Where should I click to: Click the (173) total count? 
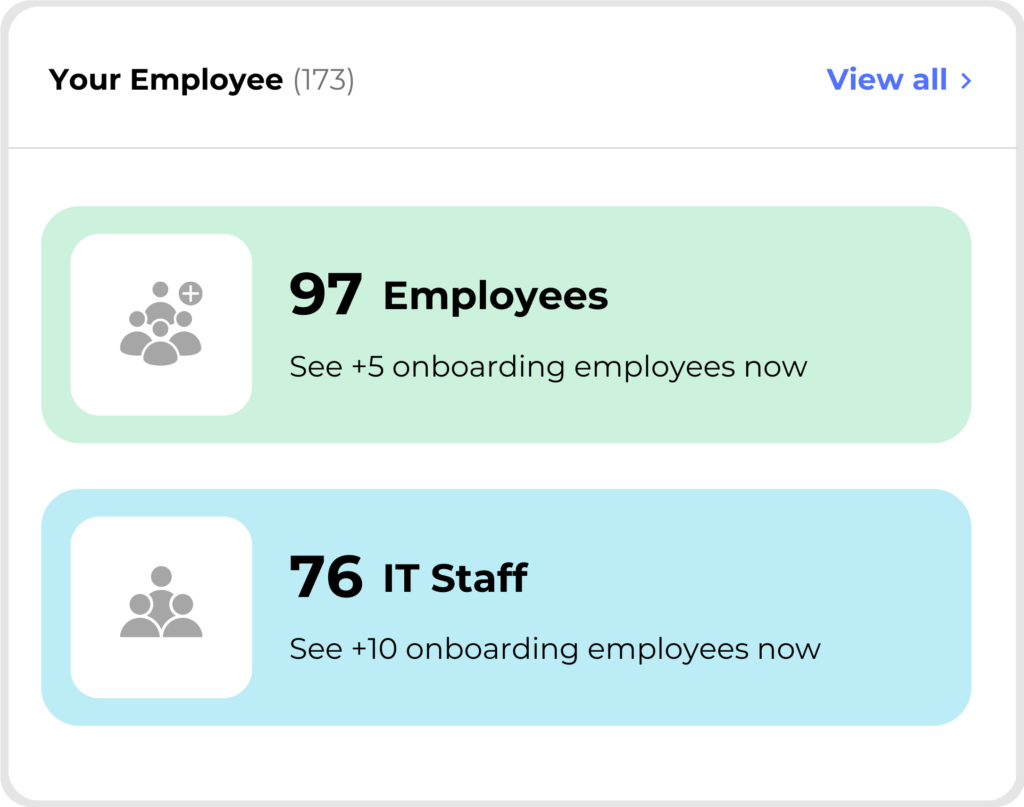324,80
